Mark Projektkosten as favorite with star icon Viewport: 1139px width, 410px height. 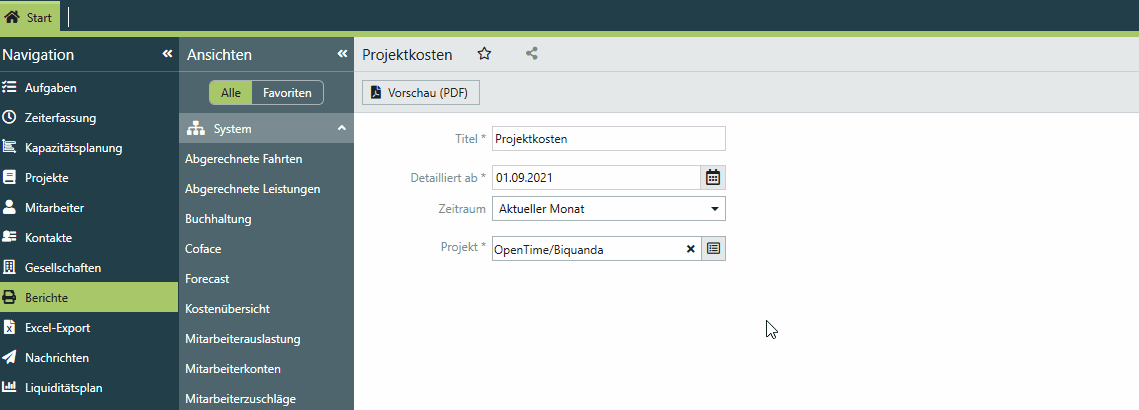484,54
